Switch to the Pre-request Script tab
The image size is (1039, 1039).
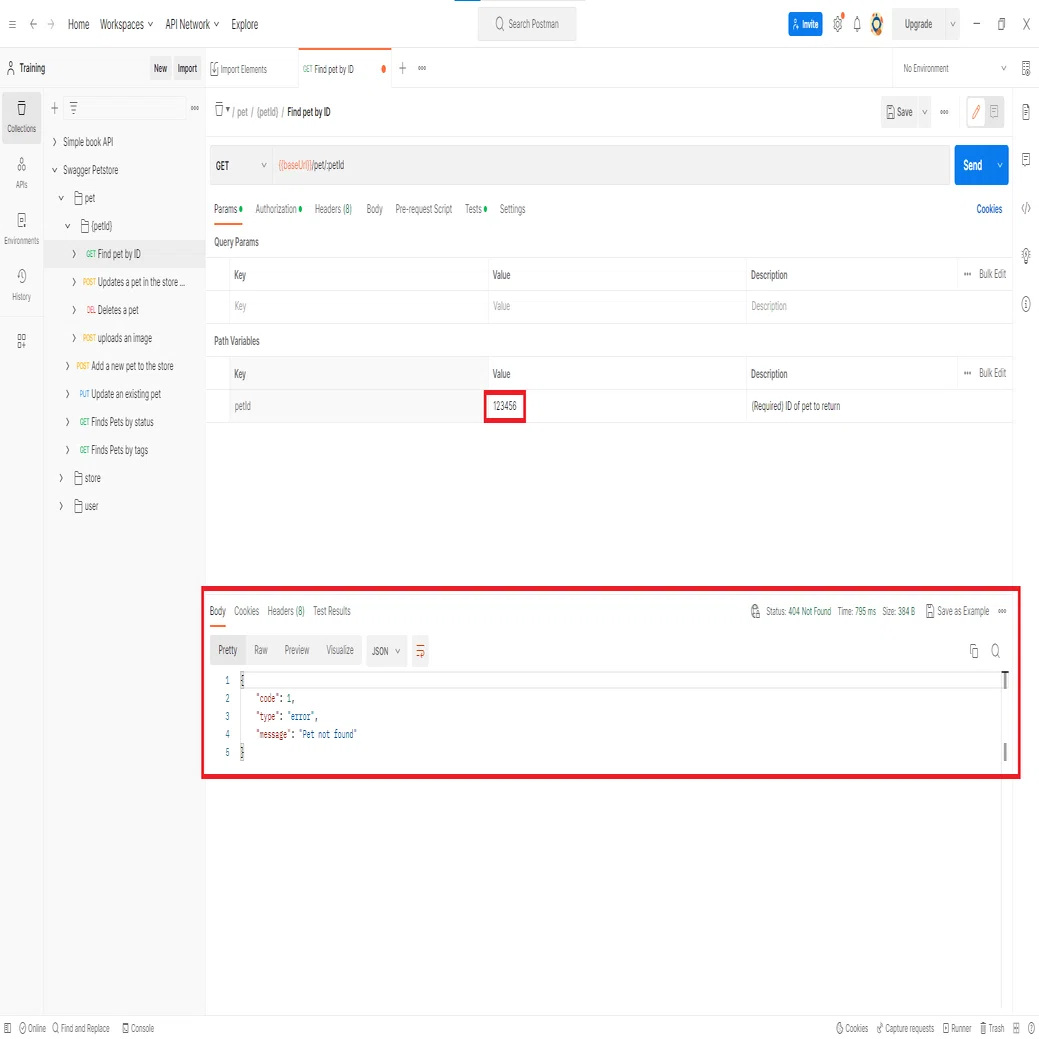[423, 209]
